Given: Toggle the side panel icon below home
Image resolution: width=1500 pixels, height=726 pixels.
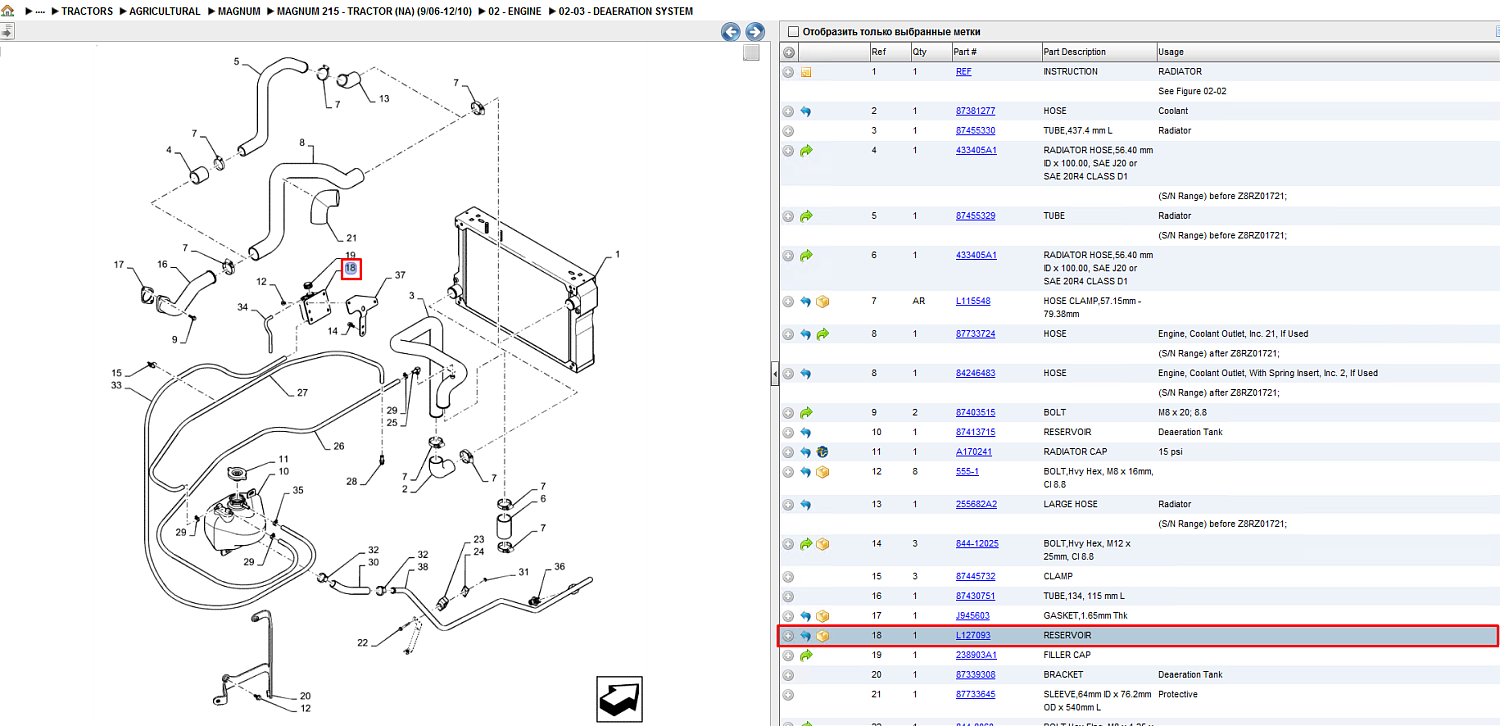Looking at the screenshot, I should point(6,32).
